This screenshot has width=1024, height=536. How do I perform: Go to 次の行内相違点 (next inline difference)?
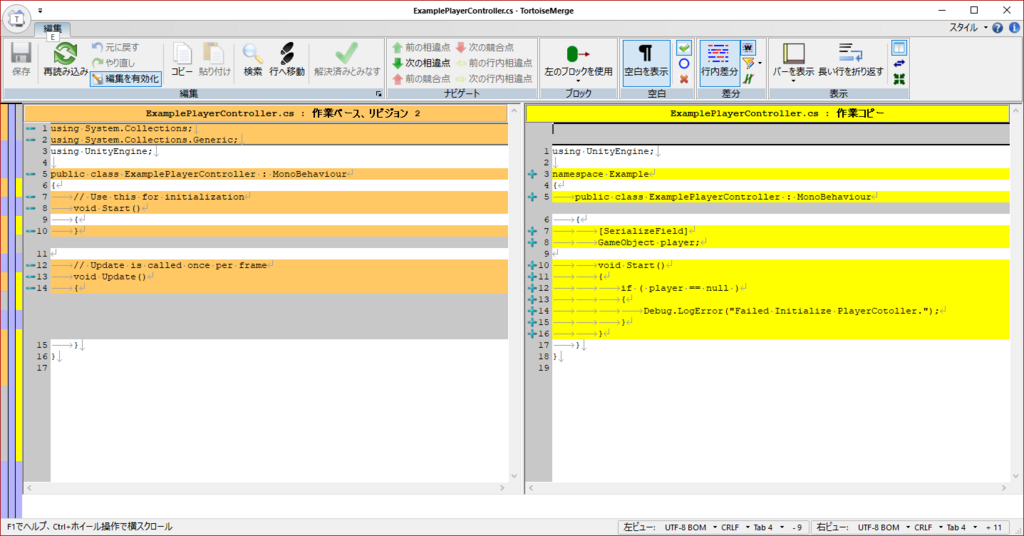[494, 78]
